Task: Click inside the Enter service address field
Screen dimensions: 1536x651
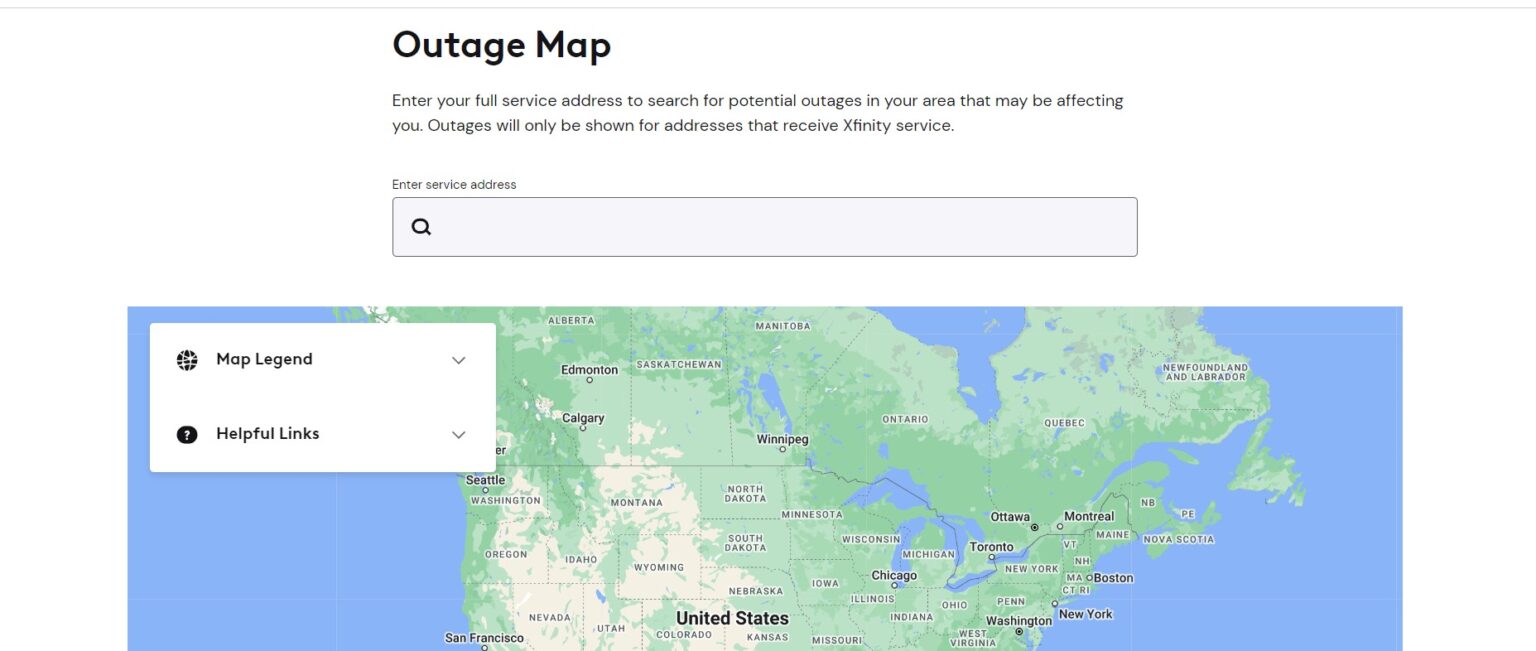Action: pyautogui.click(x=765, y=226)
